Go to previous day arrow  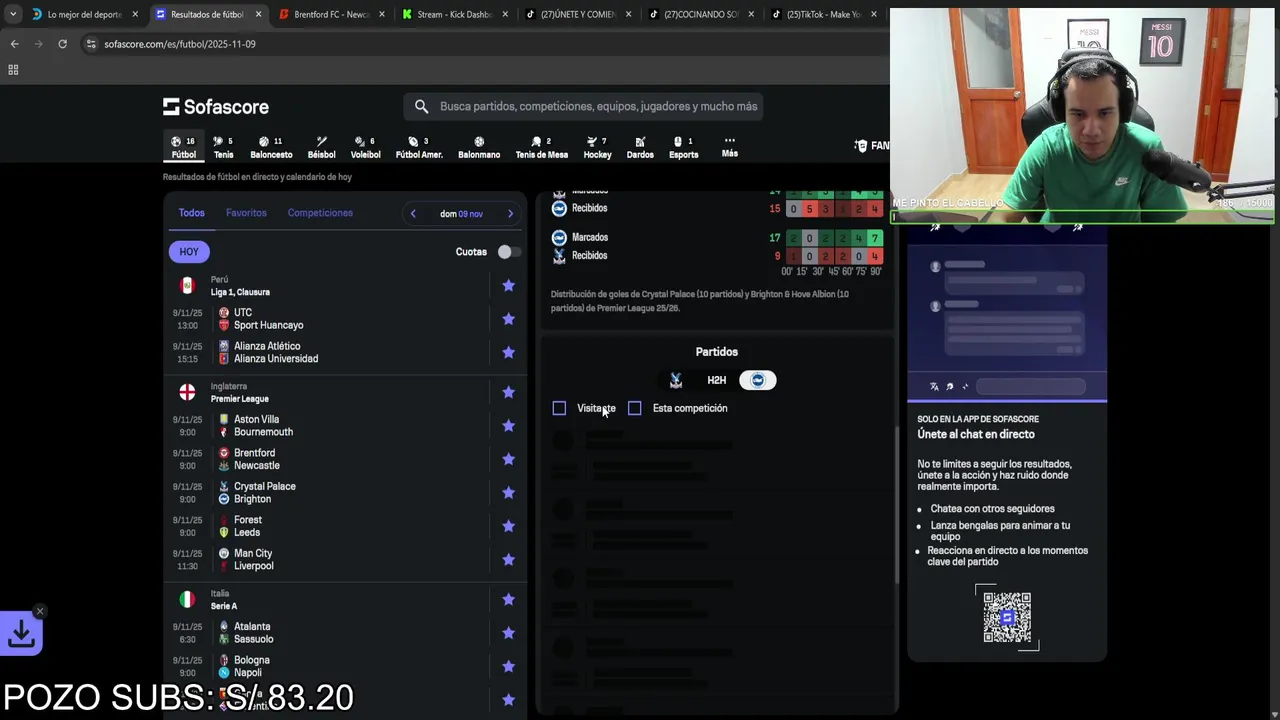tap(413, 214)
